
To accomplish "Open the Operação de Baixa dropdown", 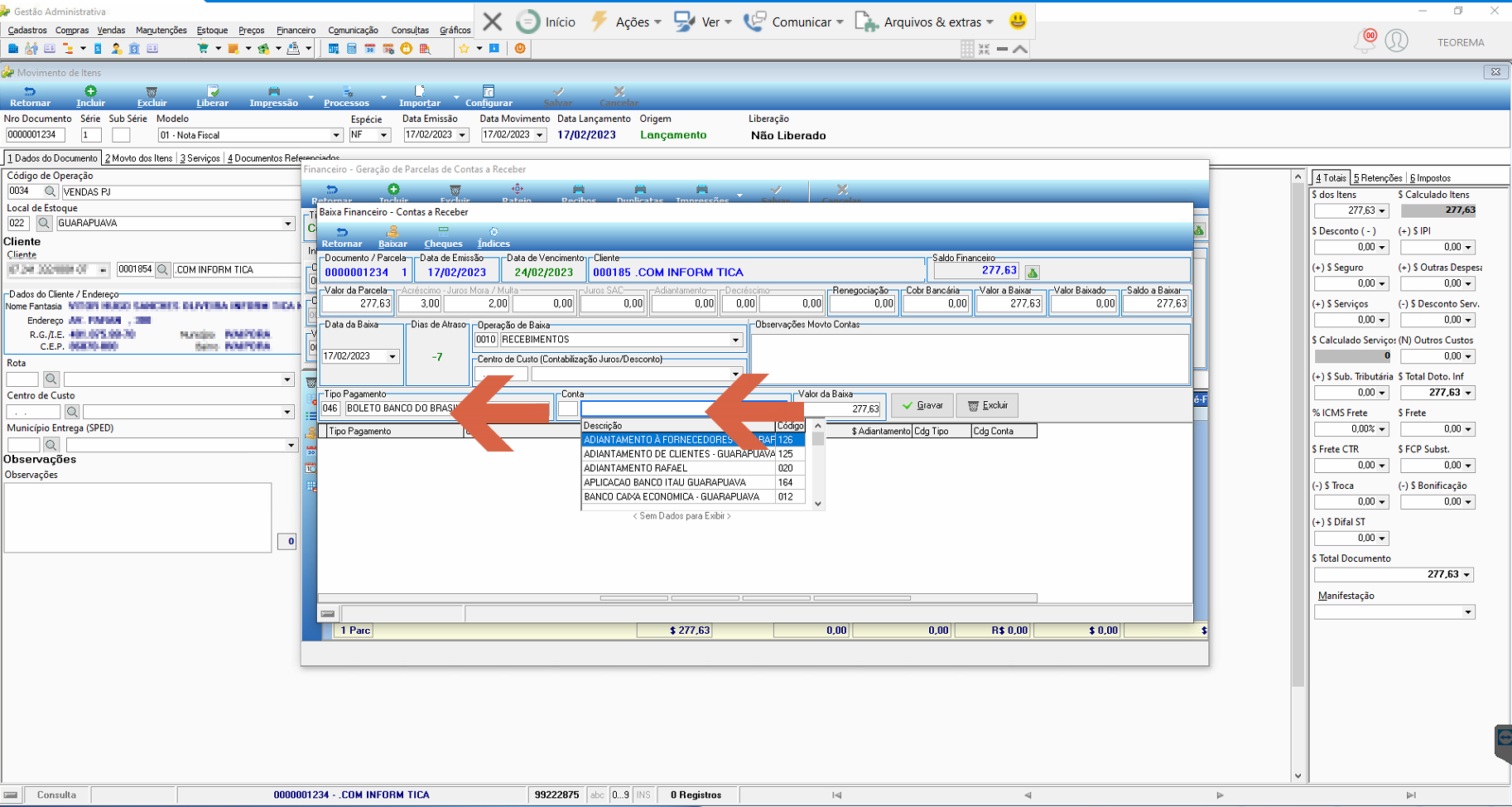I will point(735,340).
